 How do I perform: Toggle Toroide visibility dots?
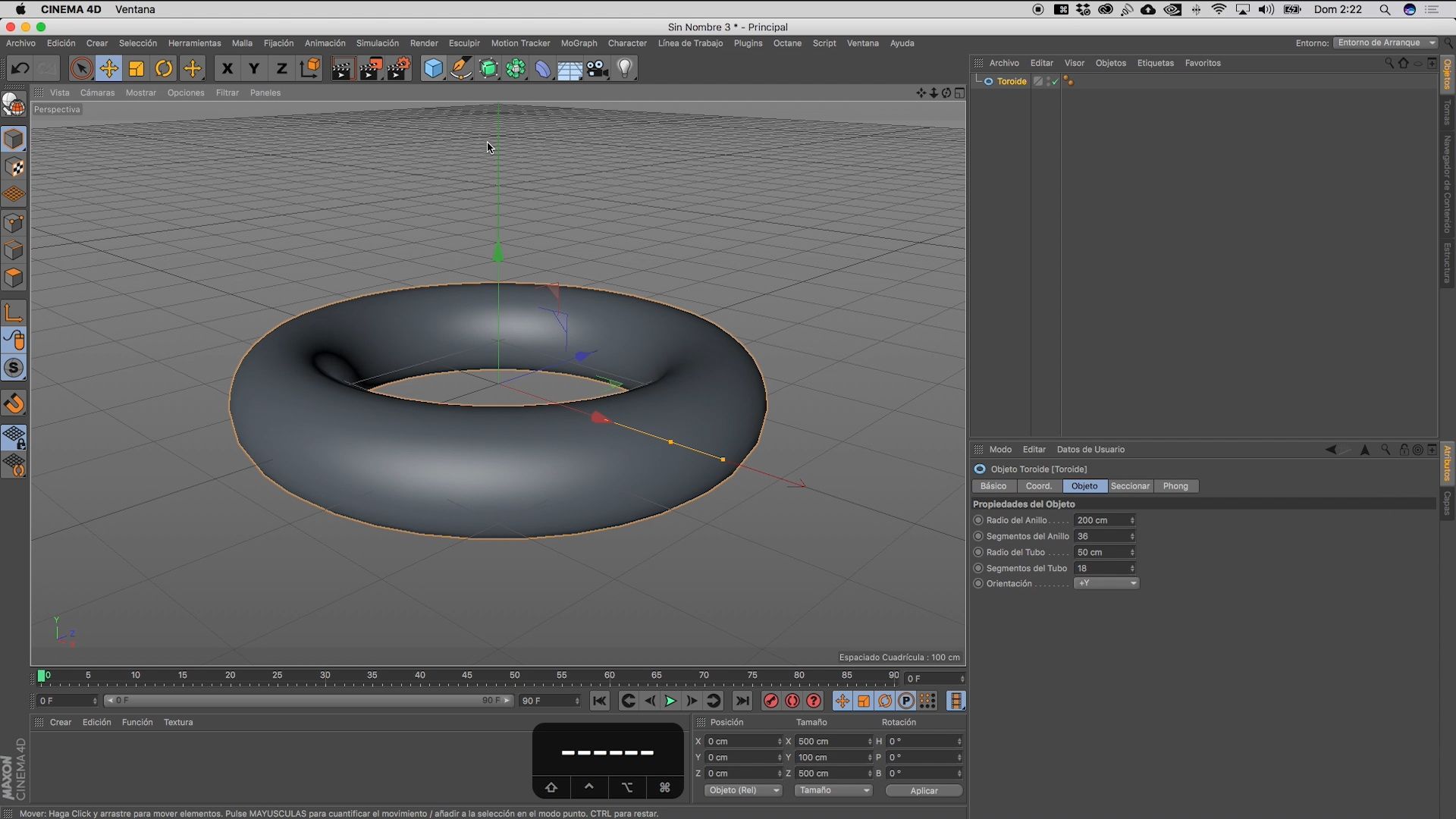pyautogui.click(x=1050, y=81)
